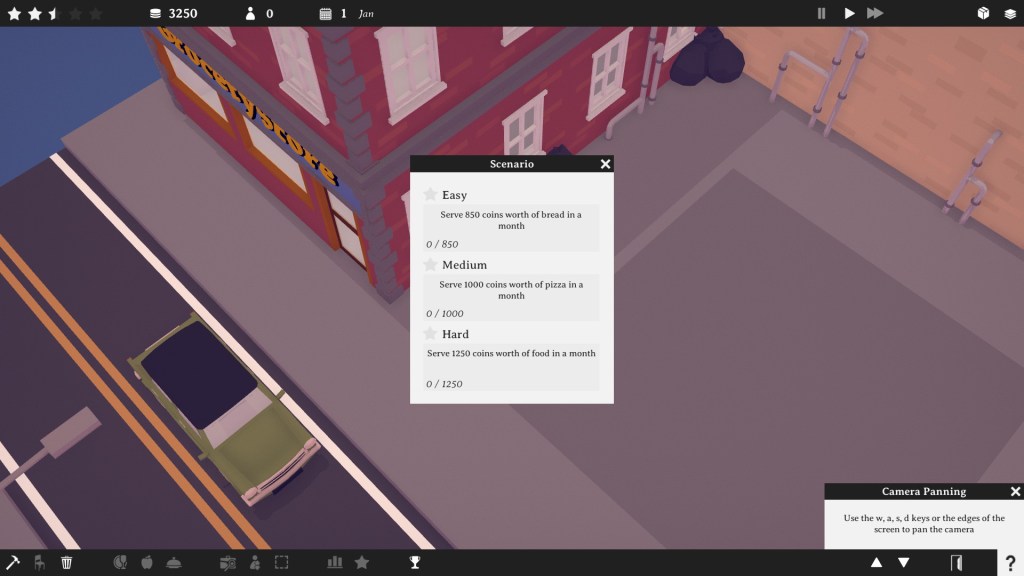This screenshot has height=576, width=1024.
Task: Click the star ratings icon in bottom toolbar
Action: pyautogui.click(x=362, y=562)
